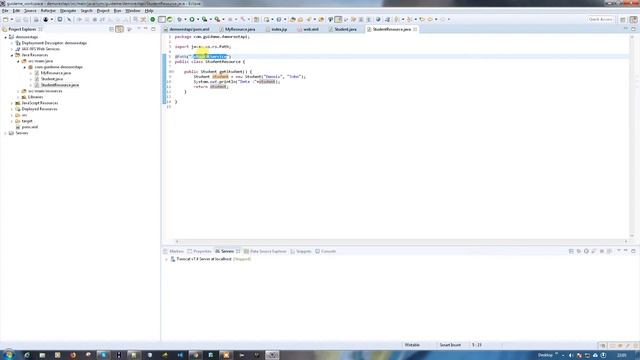
Task: Open the Console view tab
Action: [326, 251]
